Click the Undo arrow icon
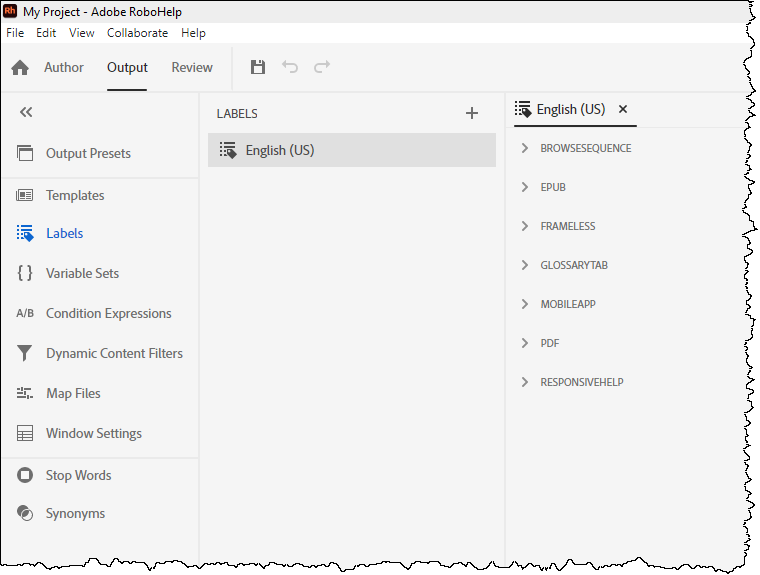Viewport: 760px width, 575px height. (290, 68)
